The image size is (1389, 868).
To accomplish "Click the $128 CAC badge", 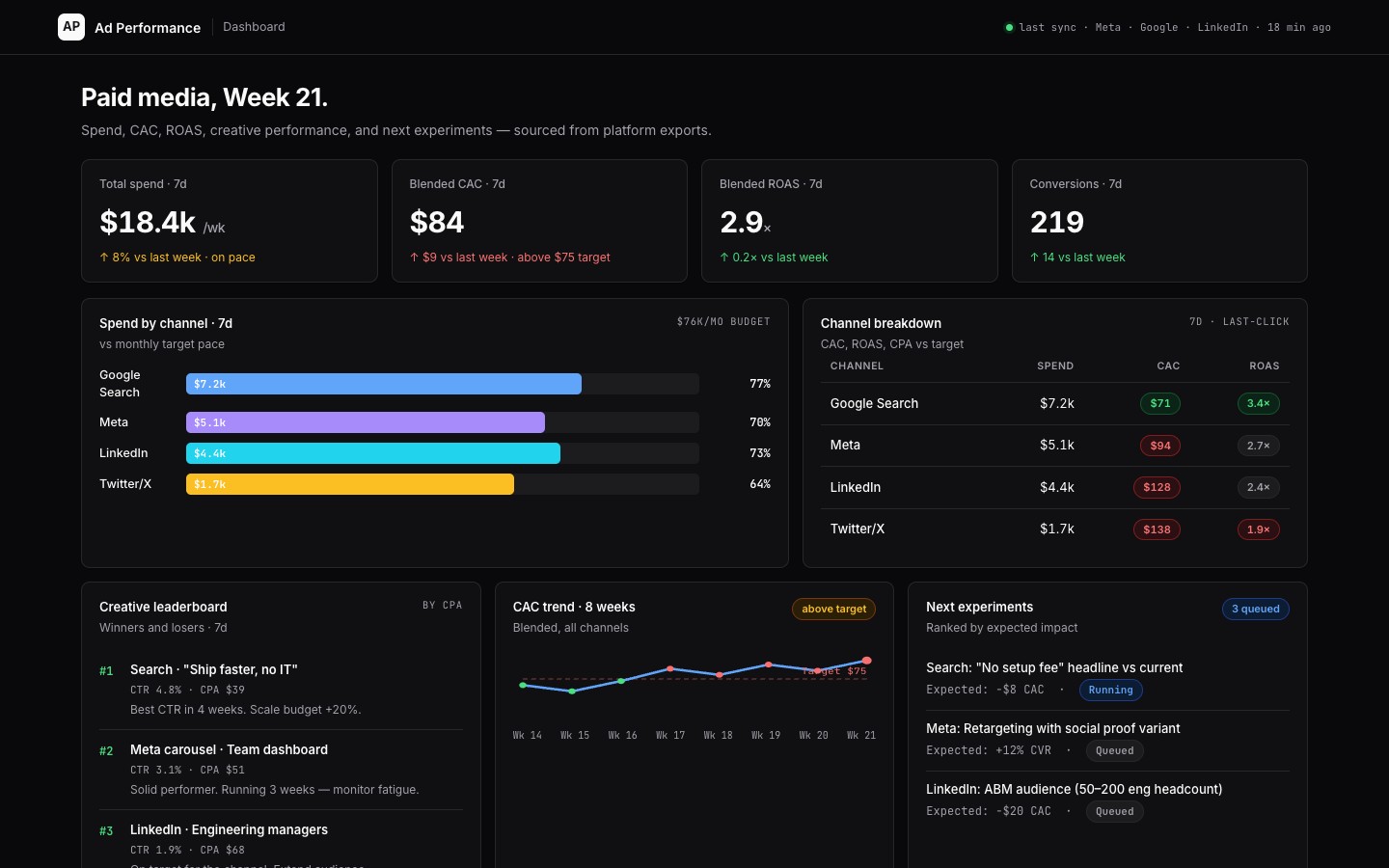I will coord(1157,488).
